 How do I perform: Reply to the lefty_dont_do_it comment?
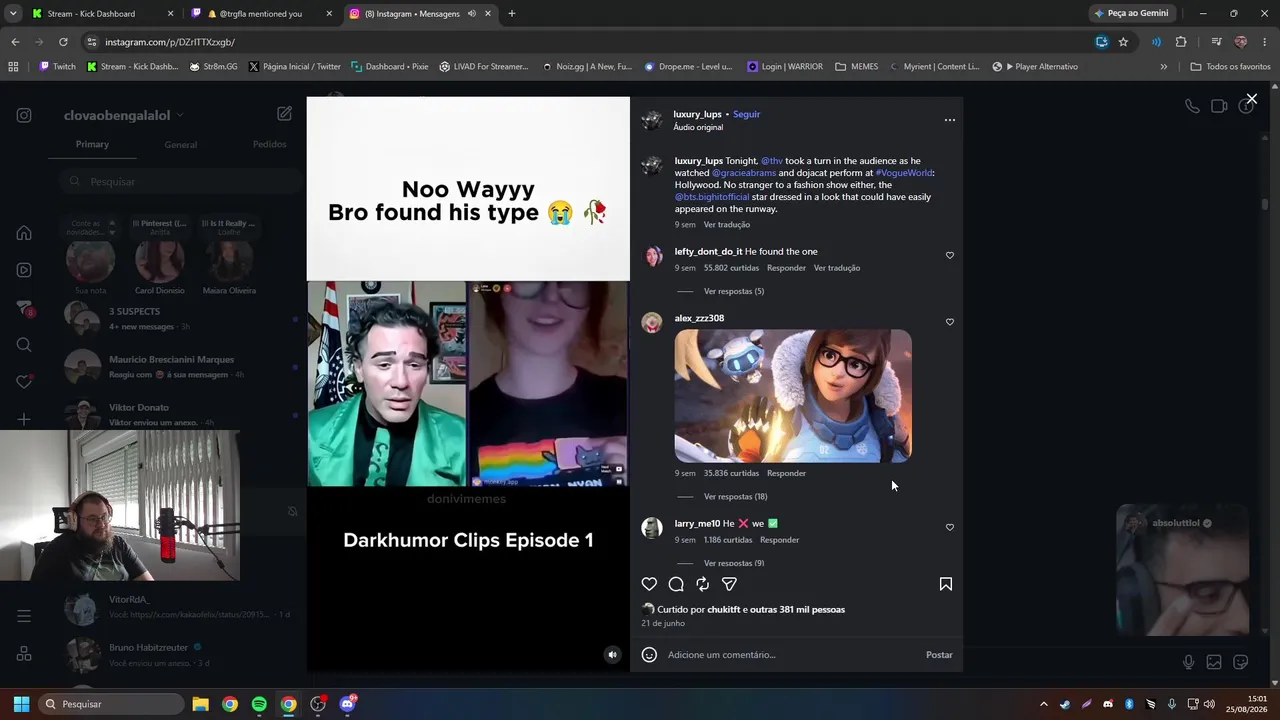pos(786,268)
